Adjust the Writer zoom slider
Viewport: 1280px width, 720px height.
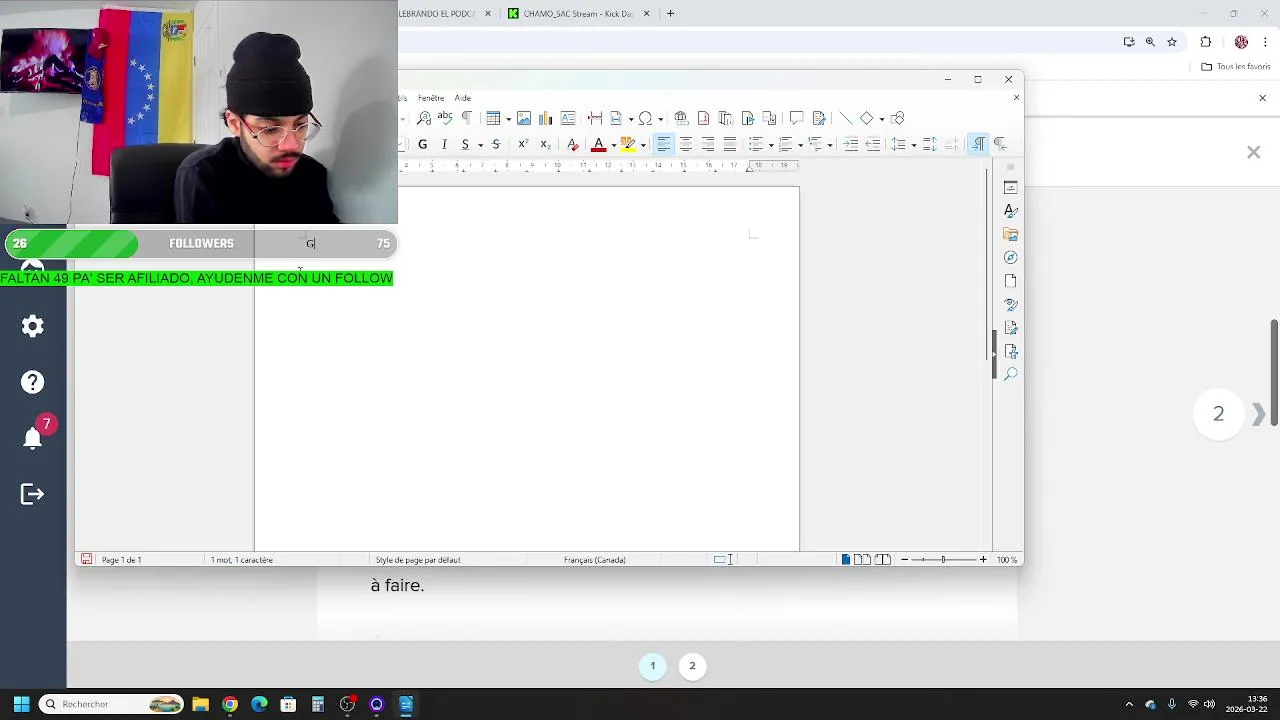coord(943,560)
